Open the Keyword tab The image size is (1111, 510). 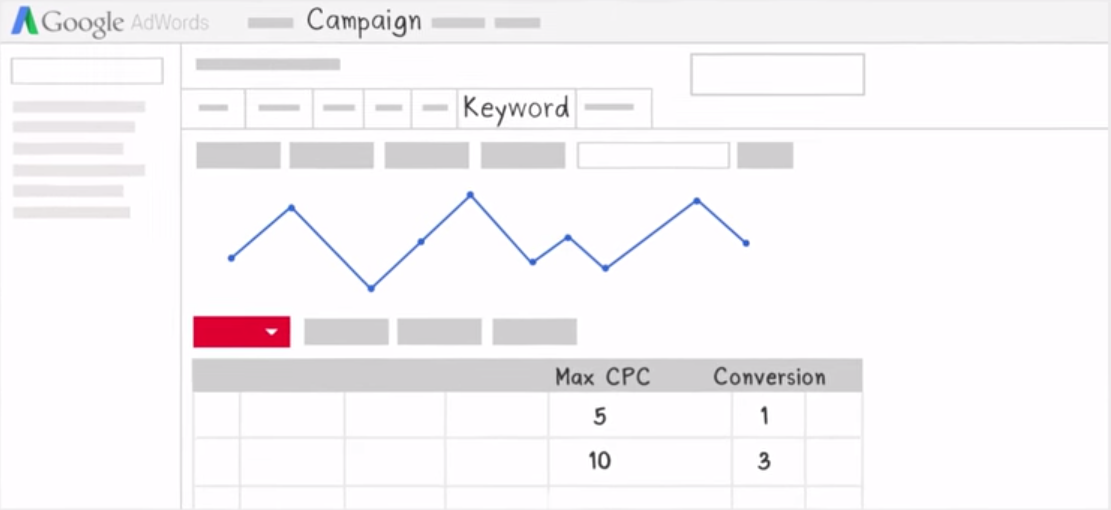tap(516, 108)
